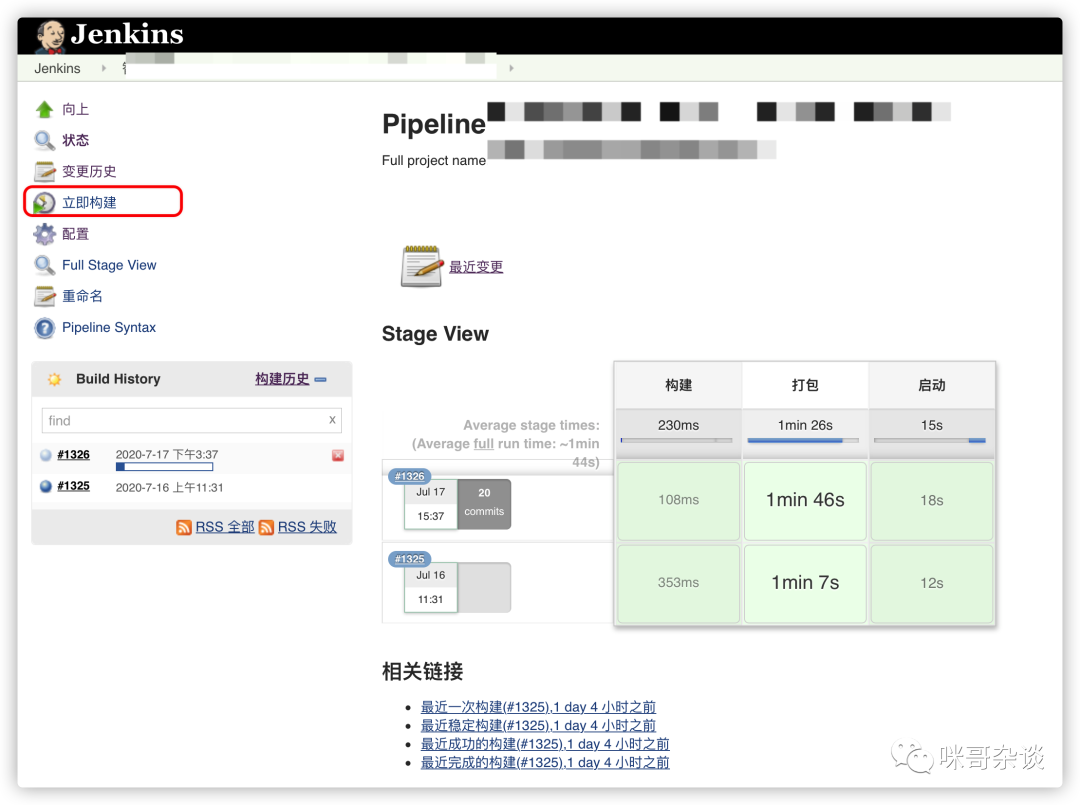Screen dimensions: 1080x805
Task: Click the 1min 7s stage cell
Action: click(805, 583)
